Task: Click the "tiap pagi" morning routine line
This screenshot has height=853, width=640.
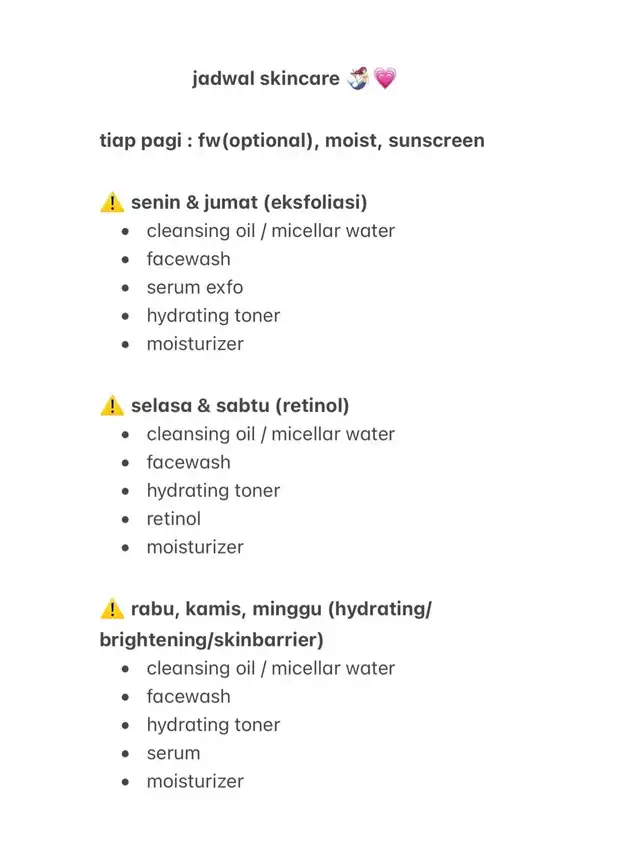Action: [x=292, y=140]
